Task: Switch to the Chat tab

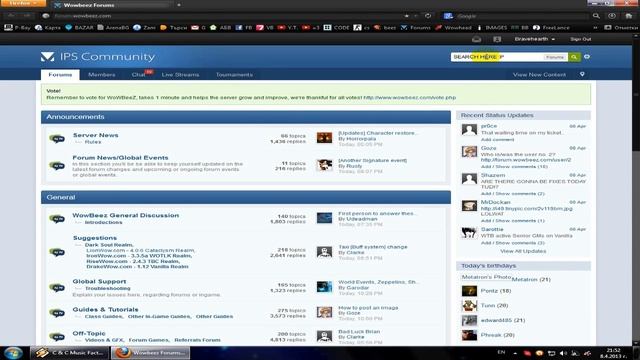Action: [x=139, y=75]
